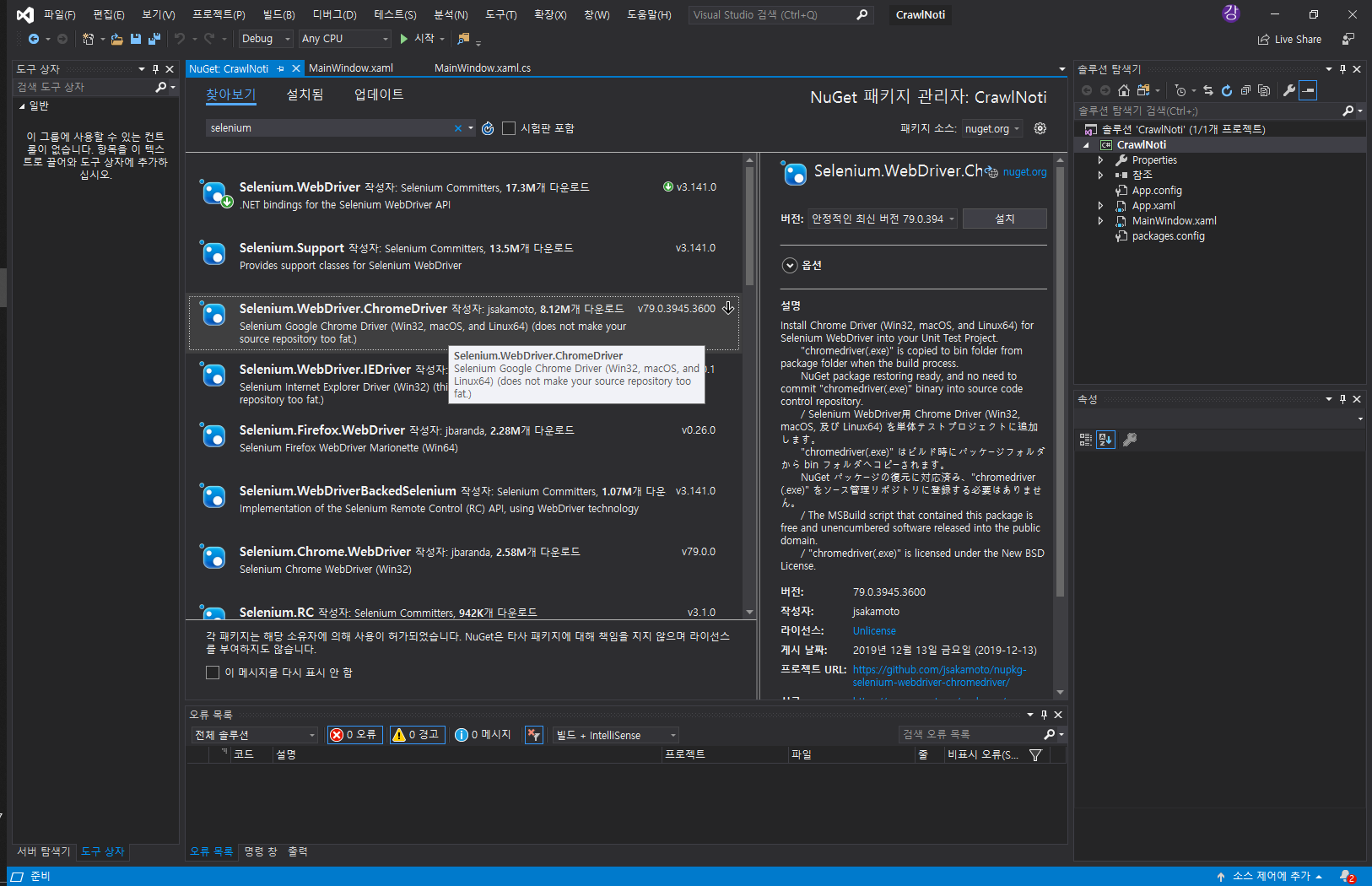Open the feedback icon beside Live Share
This screenshot has height=886, width=1372.
1348,39
